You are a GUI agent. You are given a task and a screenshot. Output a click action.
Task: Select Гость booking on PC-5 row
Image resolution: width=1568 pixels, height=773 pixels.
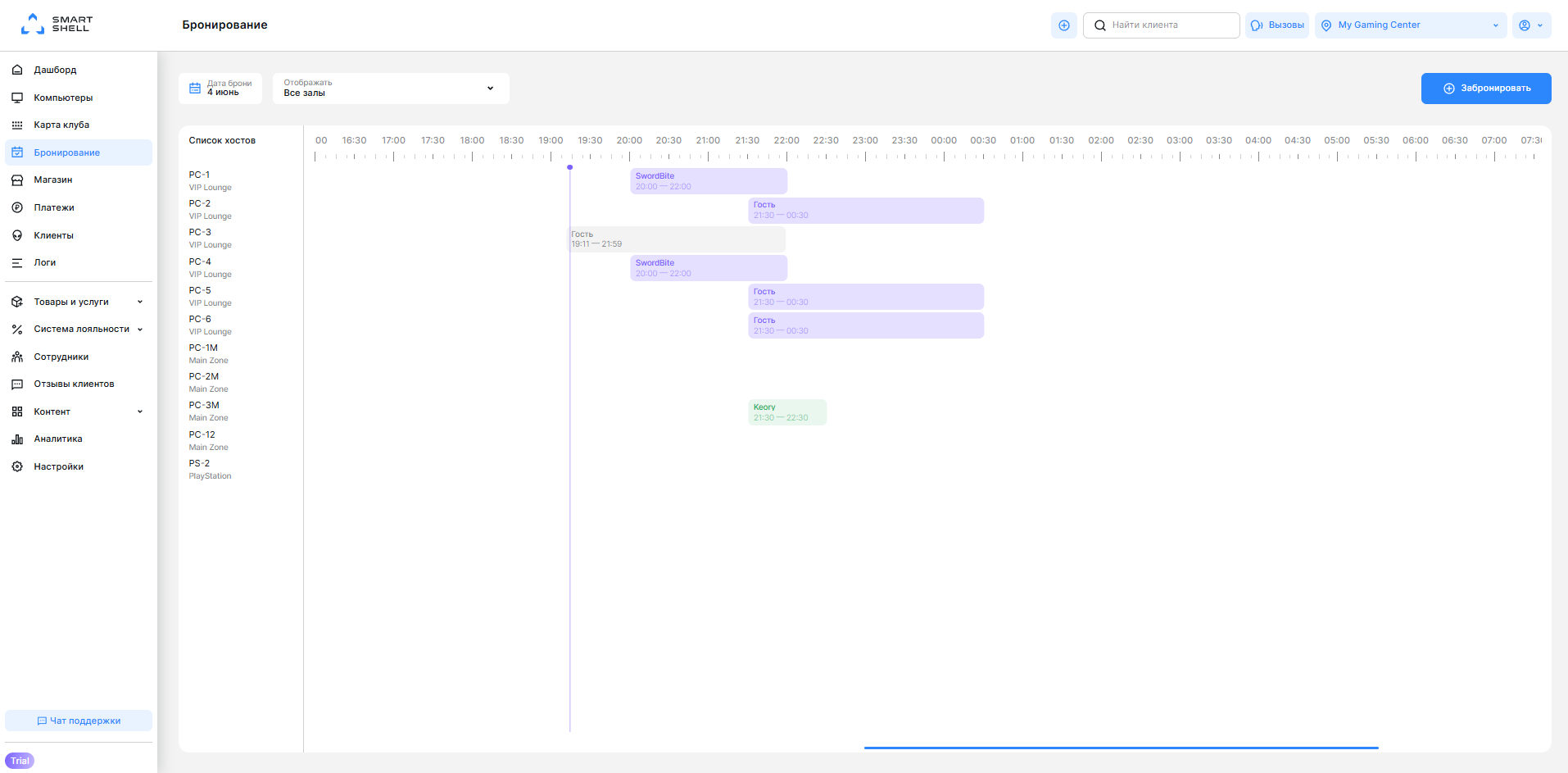click(866, 297)
